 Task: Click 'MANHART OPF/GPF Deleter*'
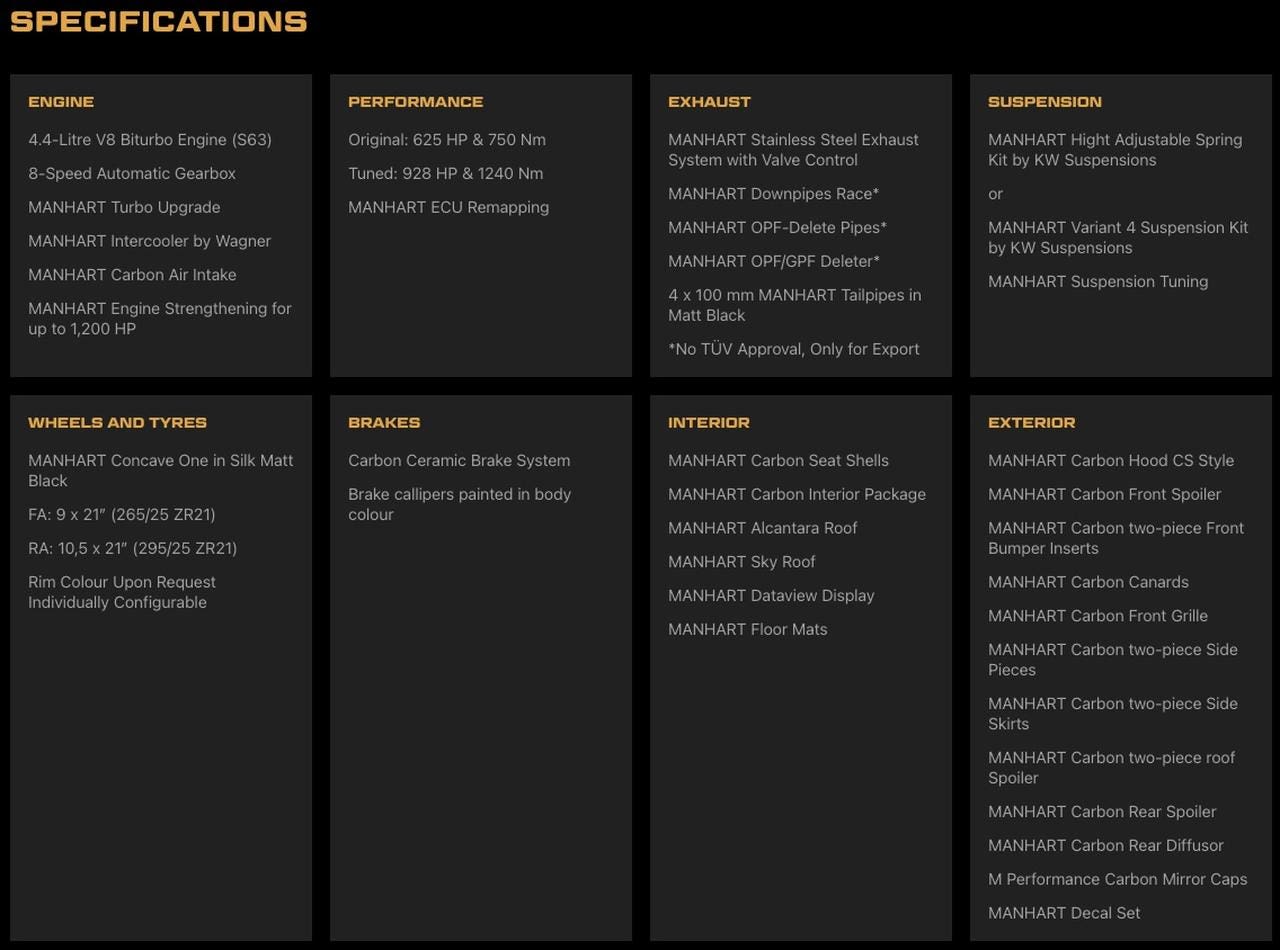tap(774, 262)
